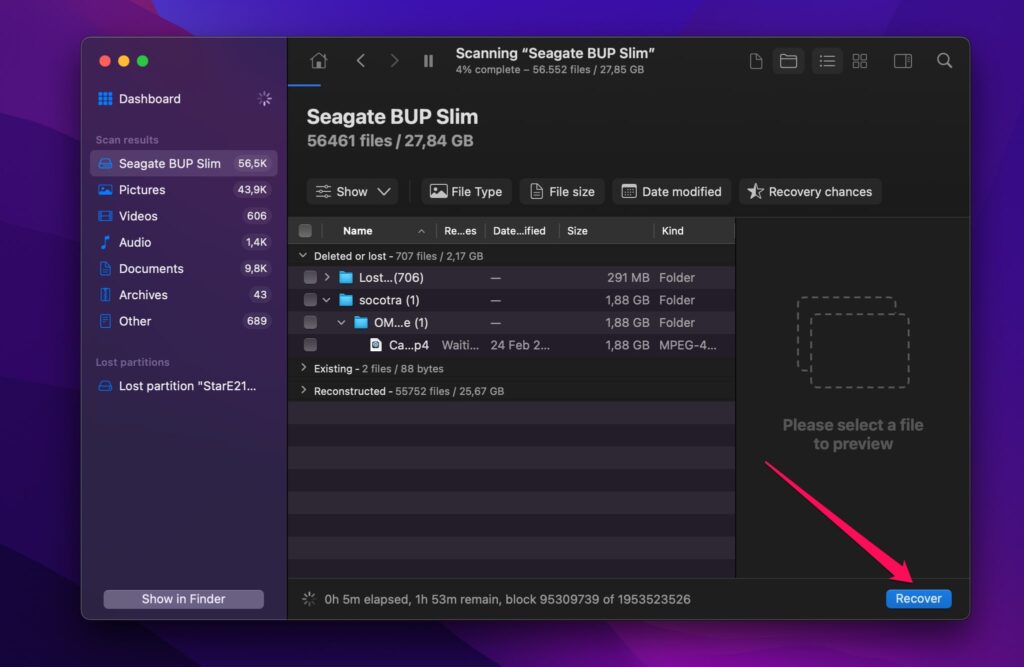Open Archives category in sidebar
The image size is (1024, 667).
point(184,295)
